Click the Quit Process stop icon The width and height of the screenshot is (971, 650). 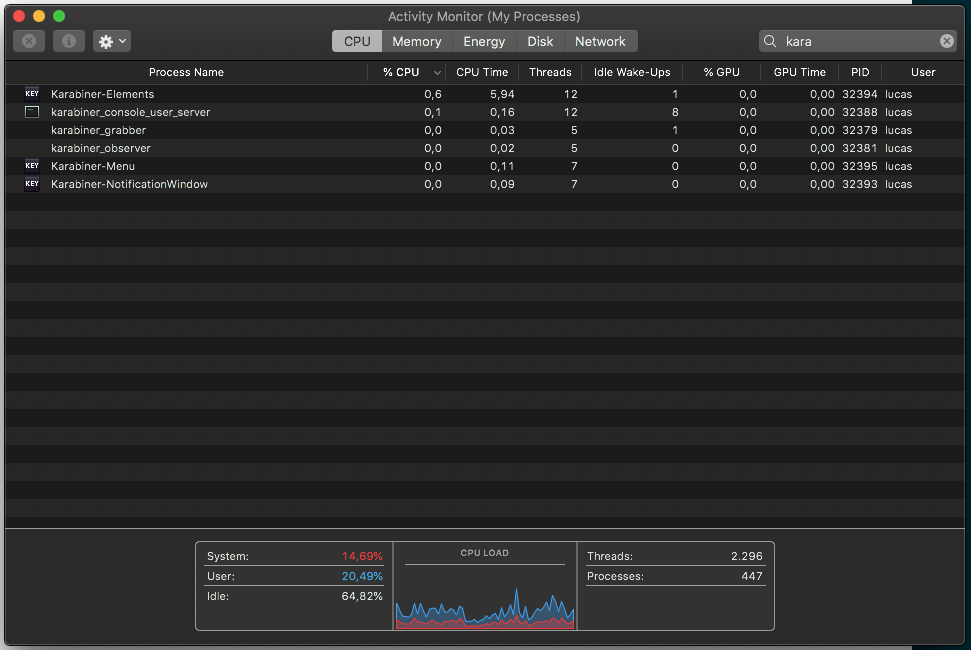click(29, 41)
